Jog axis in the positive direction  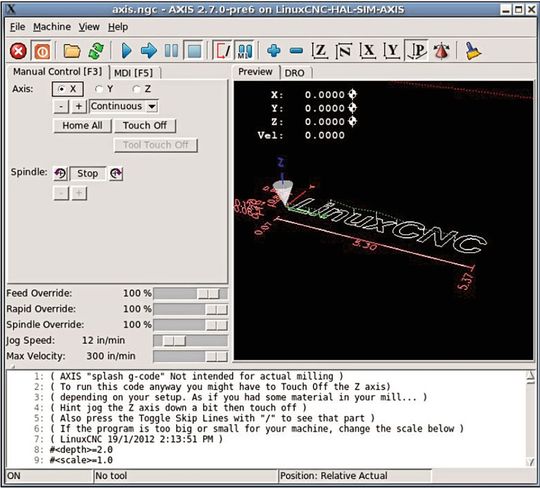pyautogui.click(x=79, y=106)
